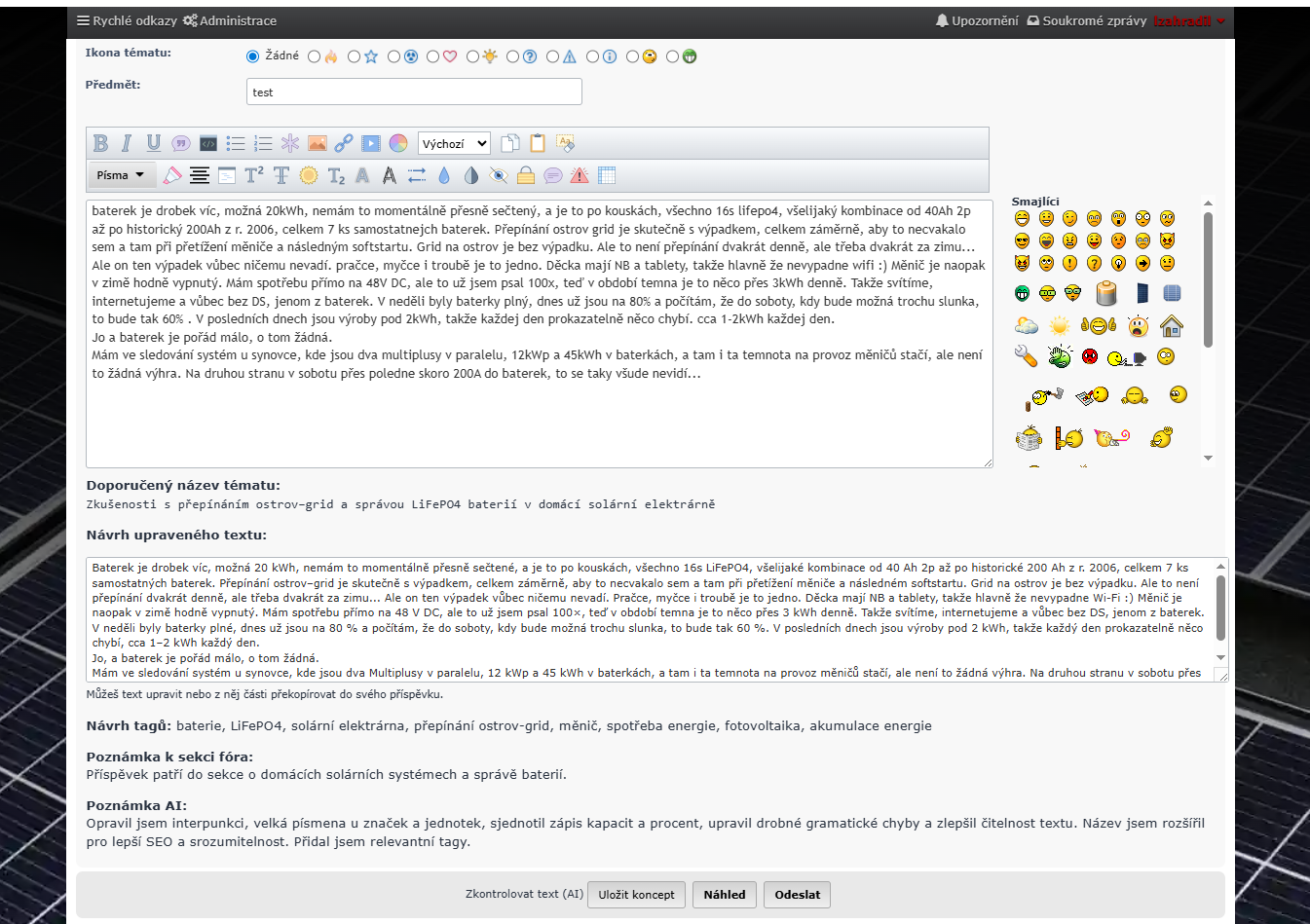1310x924 pixels.
Task: Click the 'Uložit koncept' button
Action: coord(637,895)
